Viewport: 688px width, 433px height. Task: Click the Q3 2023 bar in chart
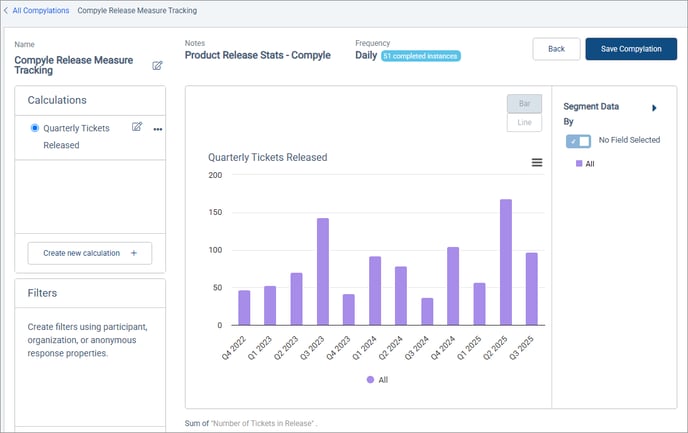point(322,271)
